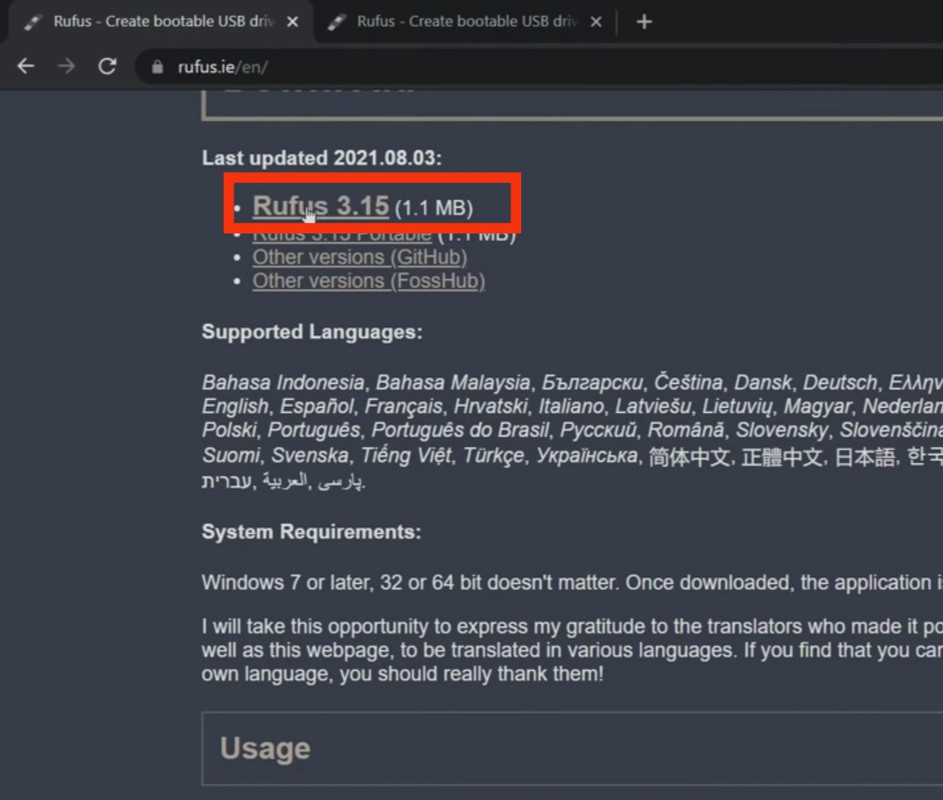
Task: Click 'you should really thank them!' text
Action: pos(470,674)
